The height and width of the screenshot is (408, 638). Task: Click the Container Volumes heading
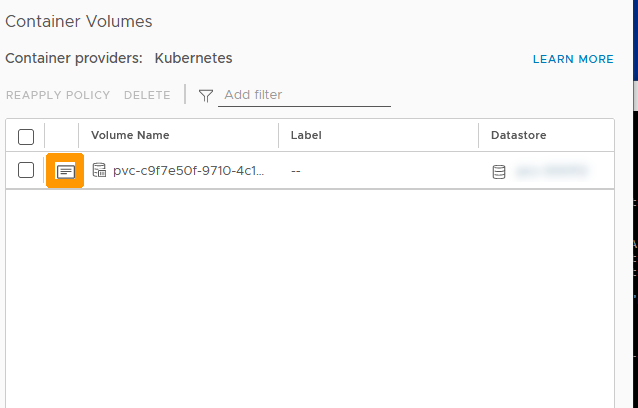(79, 22)
